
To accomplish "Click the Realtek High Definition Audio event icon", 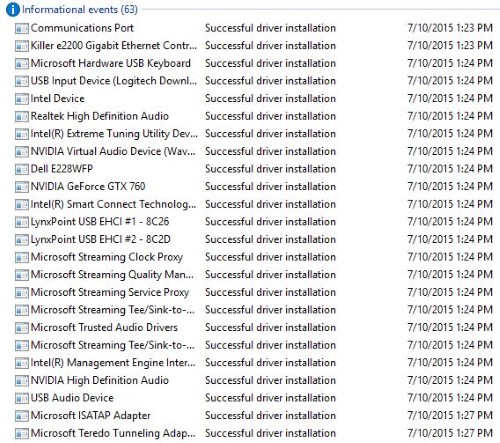I will (22, 117).
